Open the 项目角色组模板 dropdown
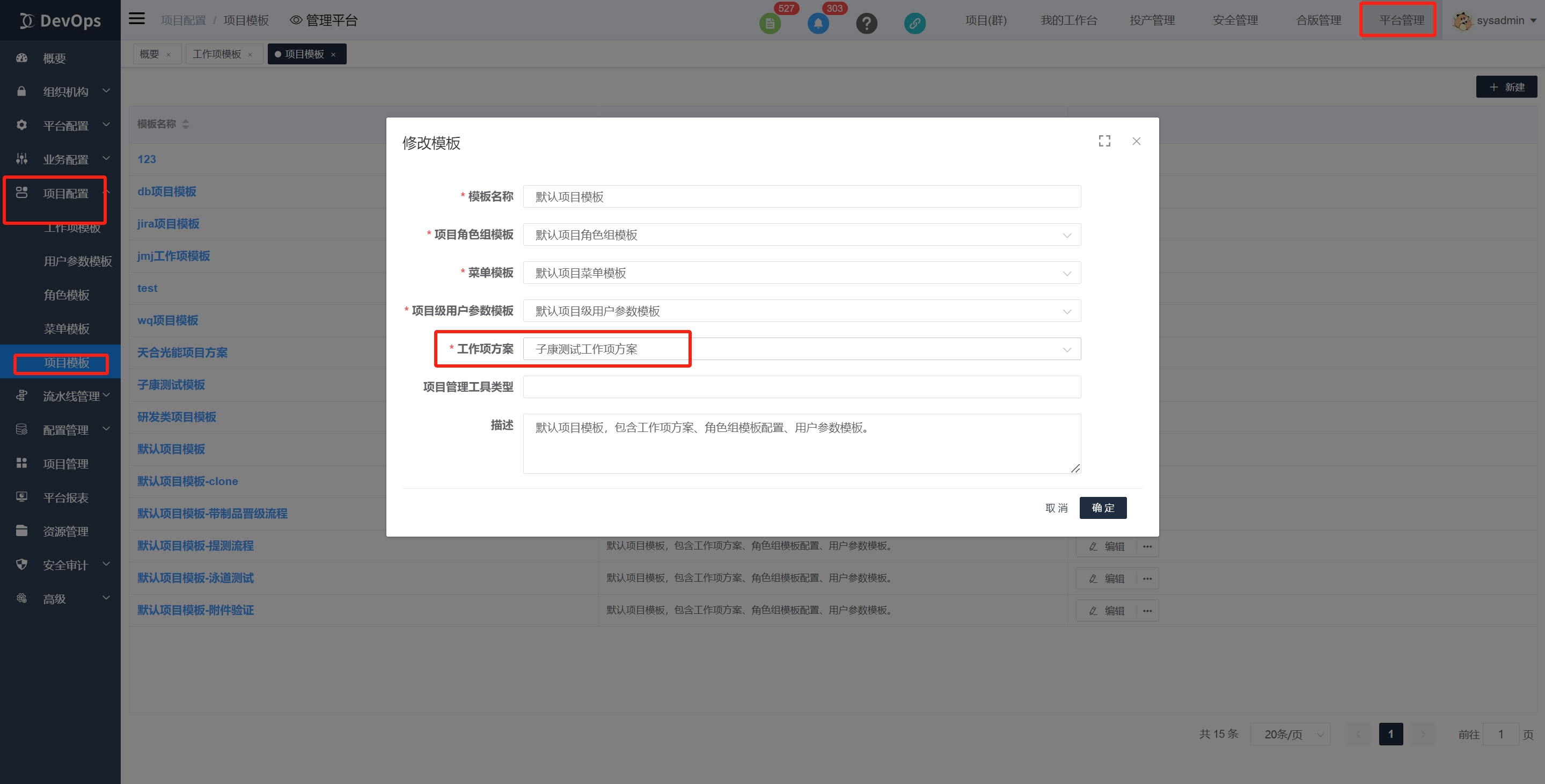 (801, 235)
